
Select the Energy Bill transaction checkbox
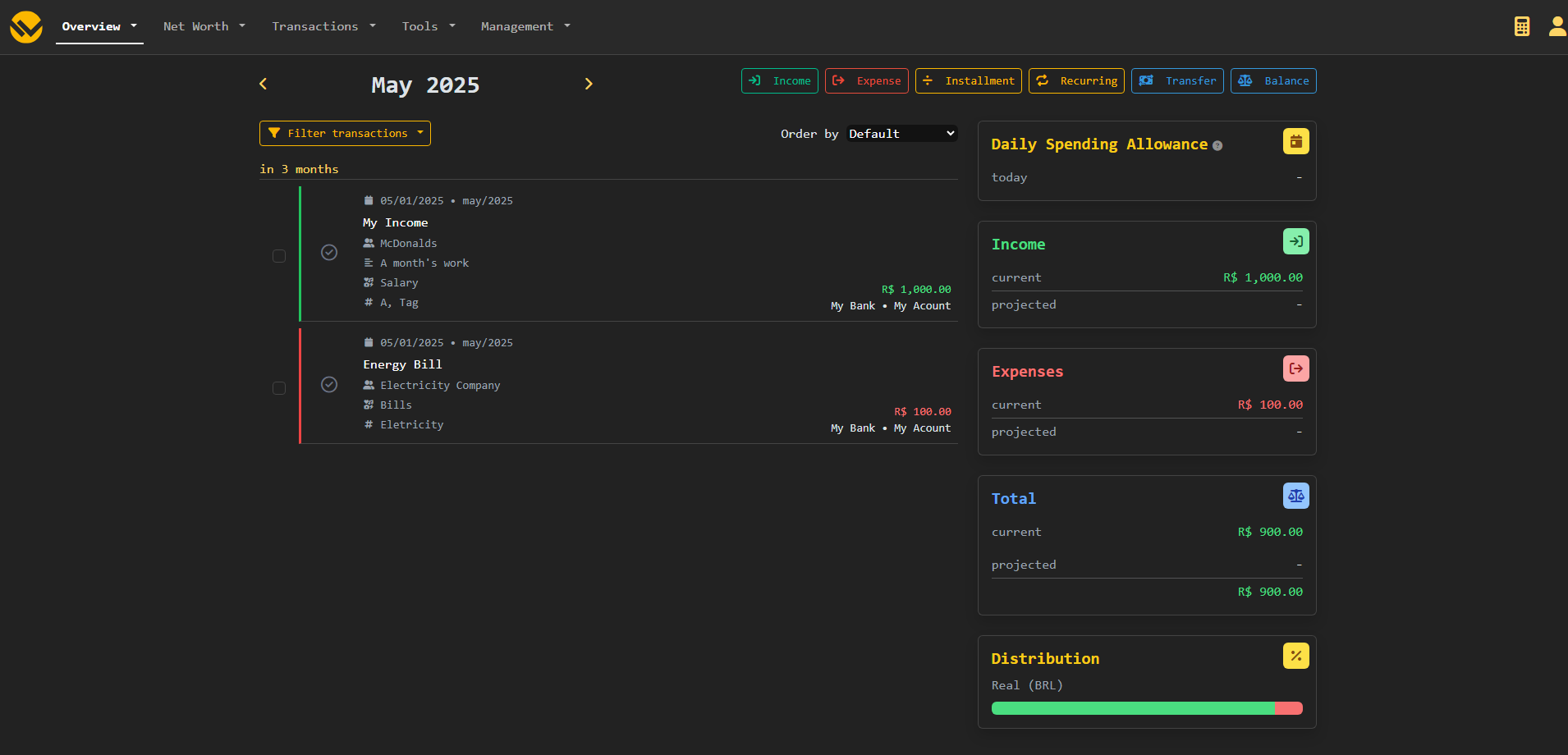point(279,388)
